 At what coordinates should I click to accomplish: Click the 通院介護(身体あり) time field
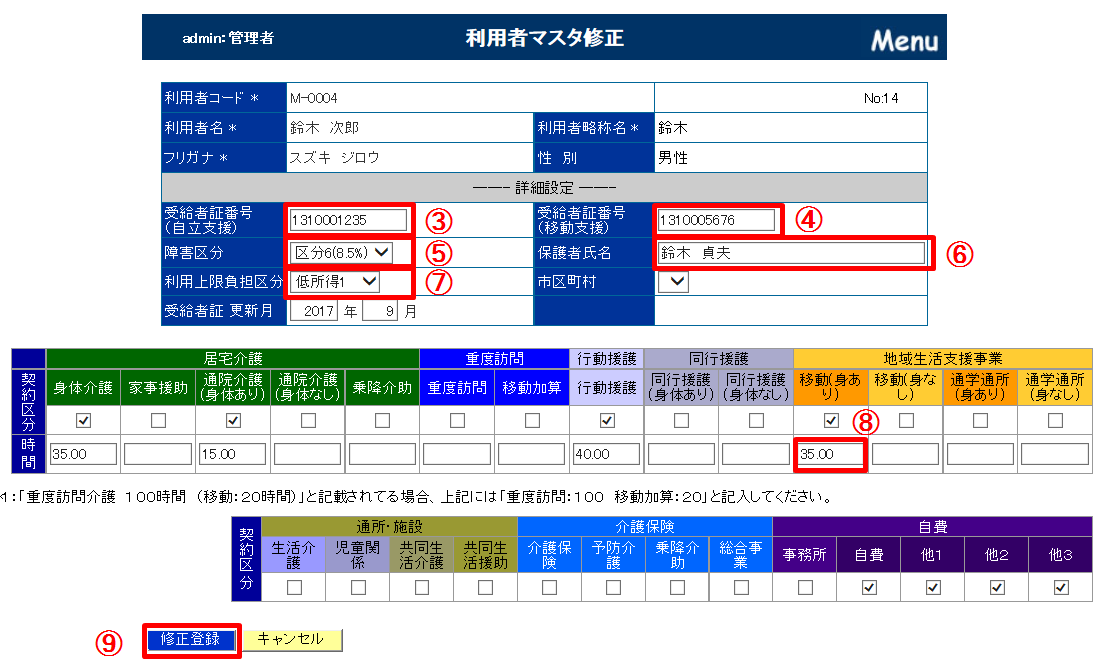pyautogui.click(x=232, y=455)
